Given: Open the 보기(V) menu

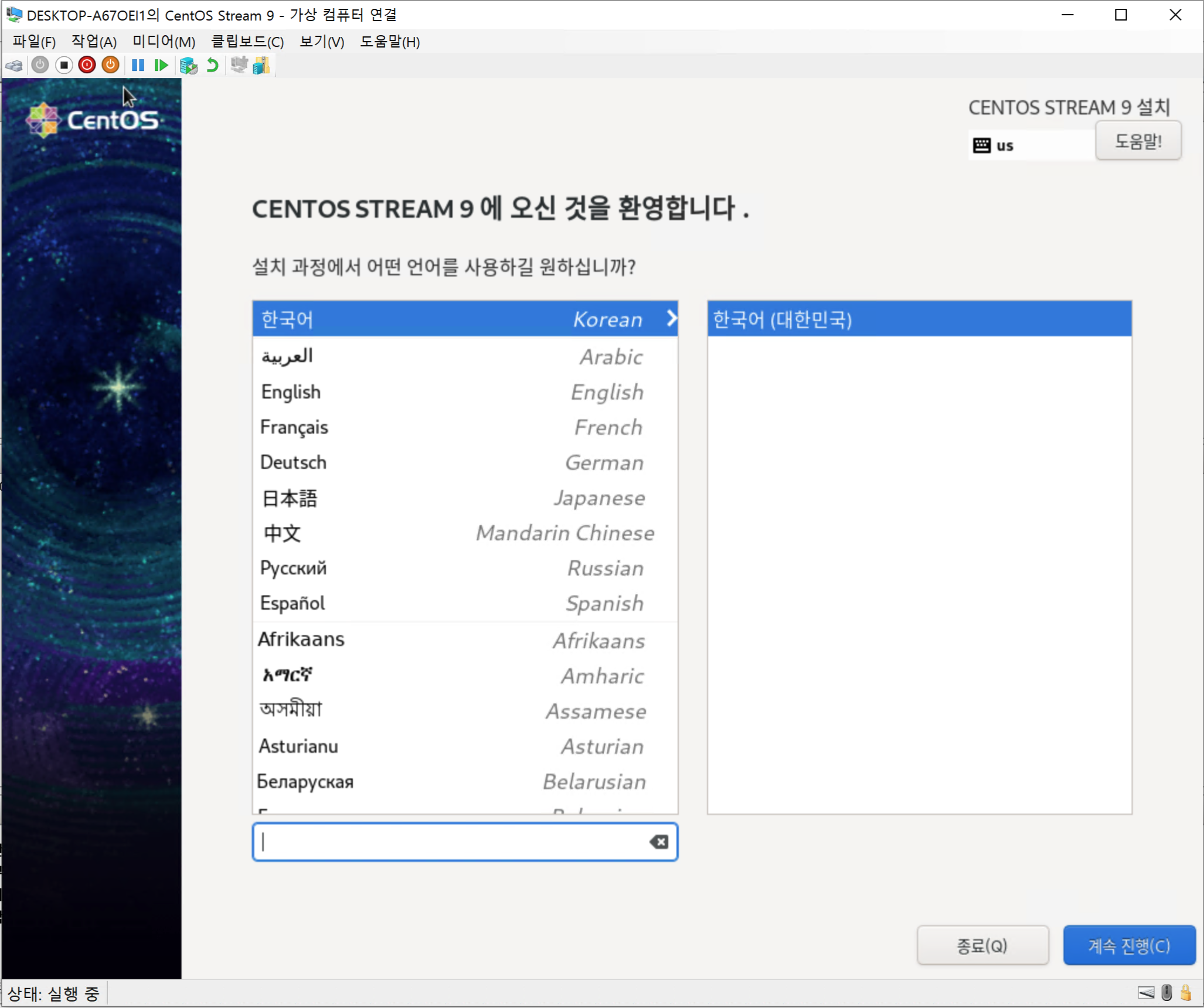Looking at the screenshot, I should 322,42.
